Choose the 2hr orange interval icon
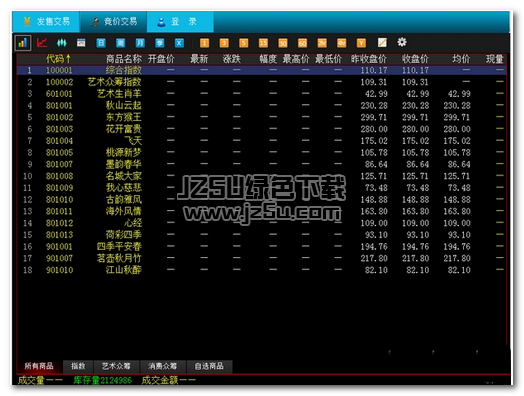524x396 pixels. pyautogui.click(x=322, y=43)
